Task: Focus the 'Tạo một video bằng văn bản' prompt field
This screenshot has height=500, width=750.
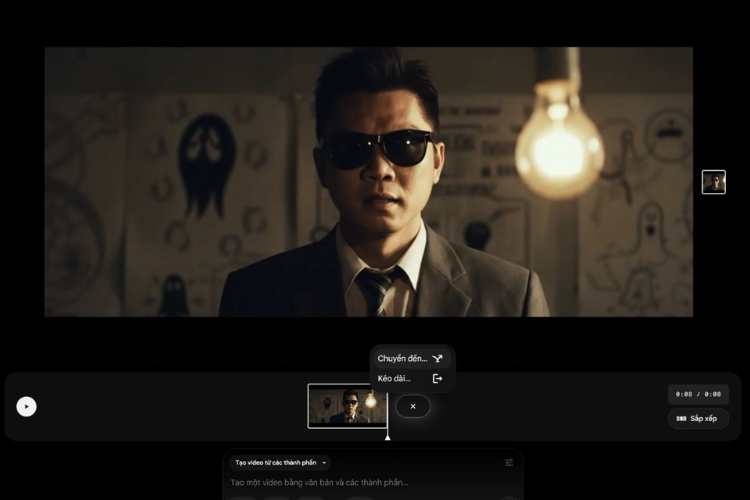Action: (320, 482)
